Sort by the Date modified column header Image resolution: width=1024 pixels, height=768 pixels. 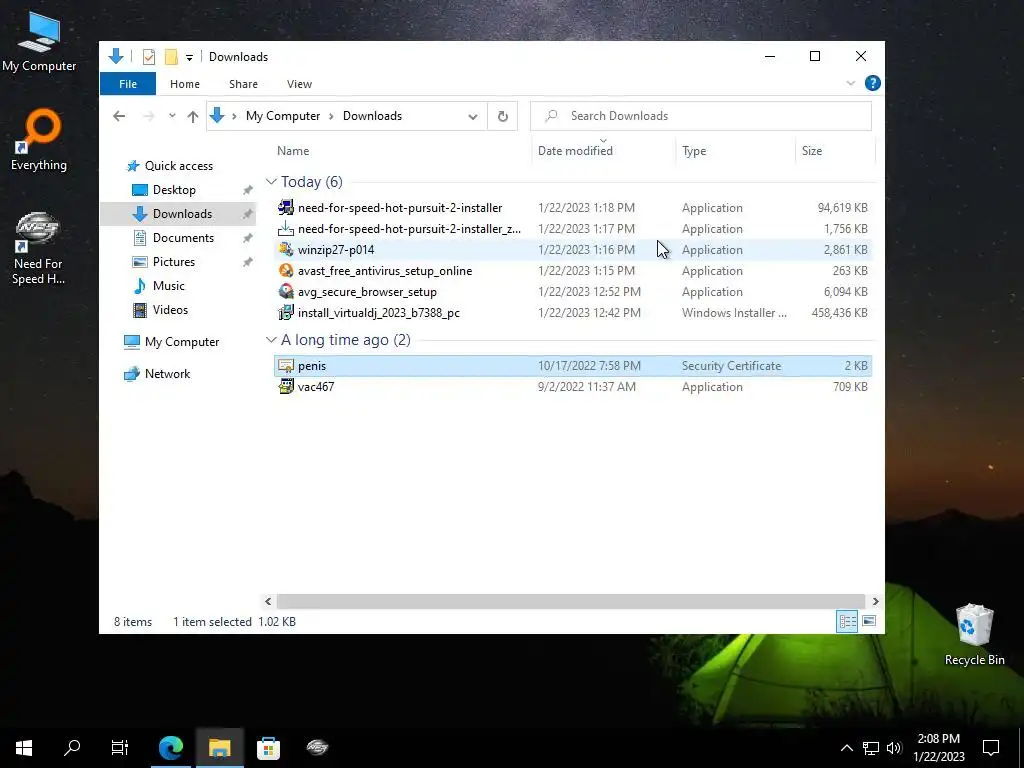[x=575, y=150]
